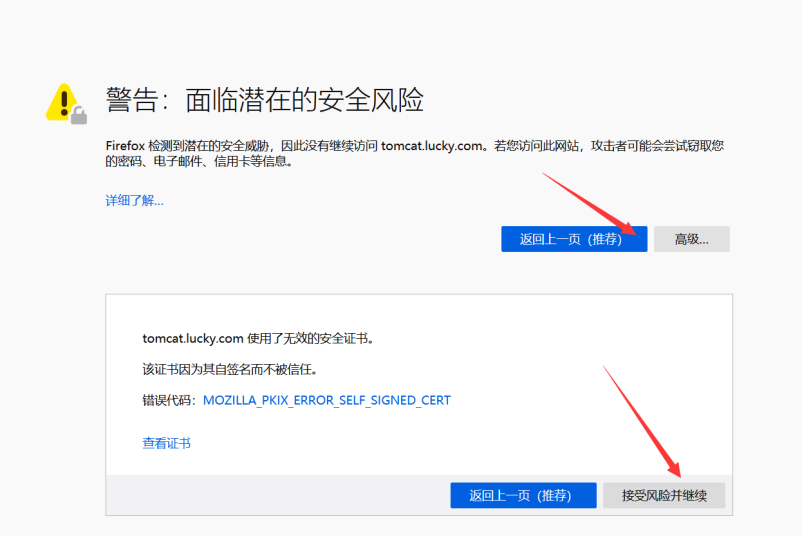Viewport: 802px width, 536px height.
Task: Click upper 返回上一页 (推荐) button
Action: point(574,239)
